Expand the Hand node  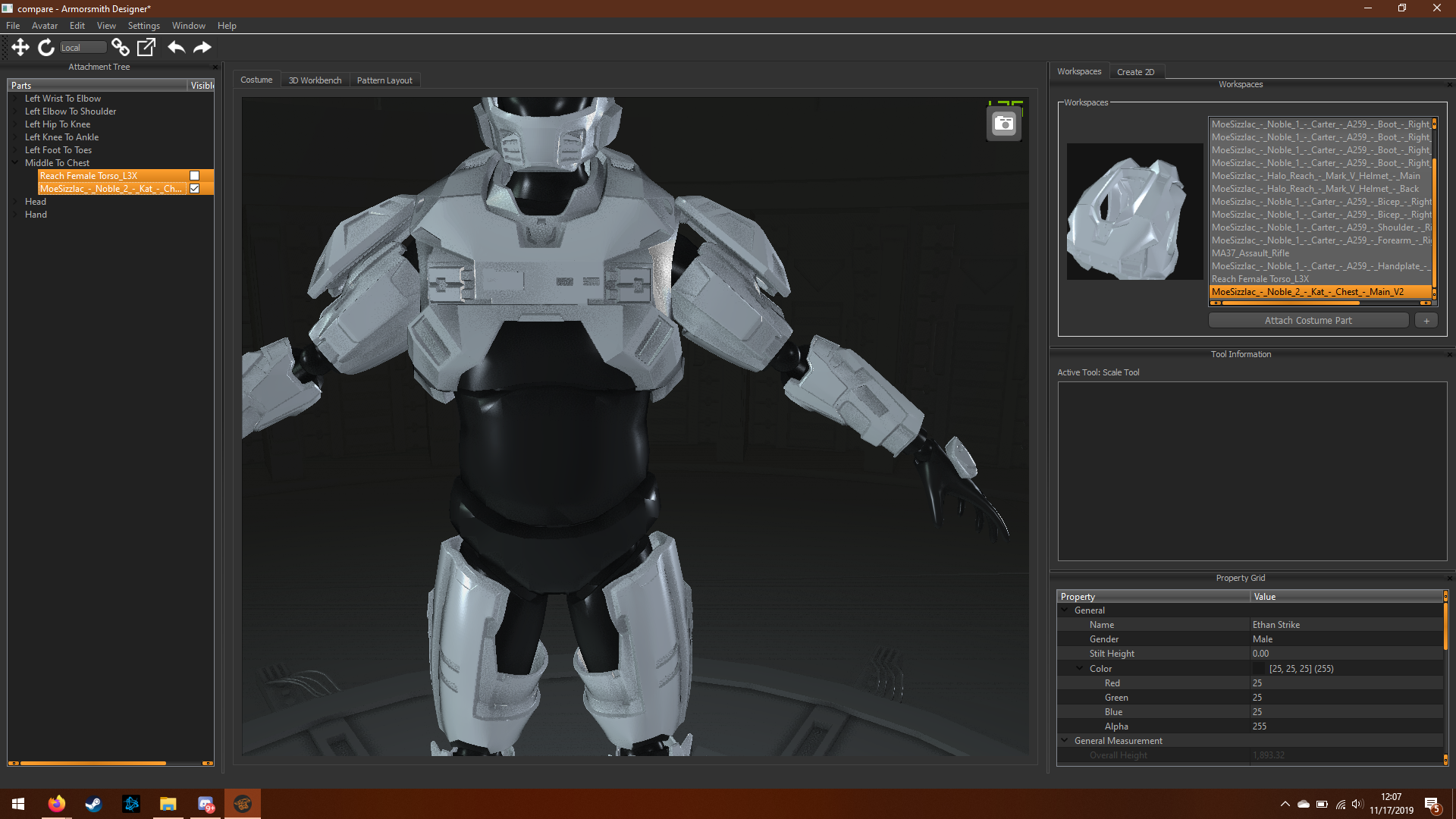pyautogui.click(x=15, y=215)
